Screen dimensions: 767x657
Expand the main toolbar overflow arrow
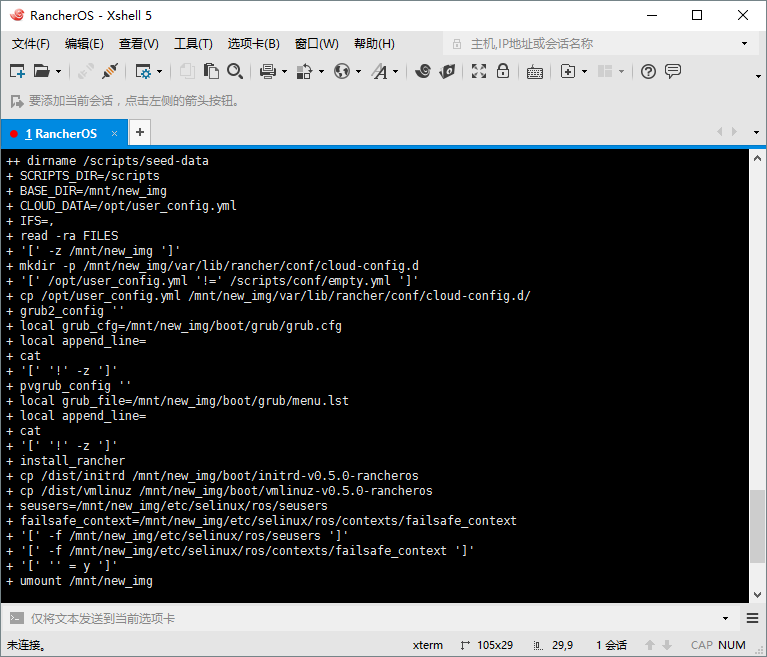759,76
